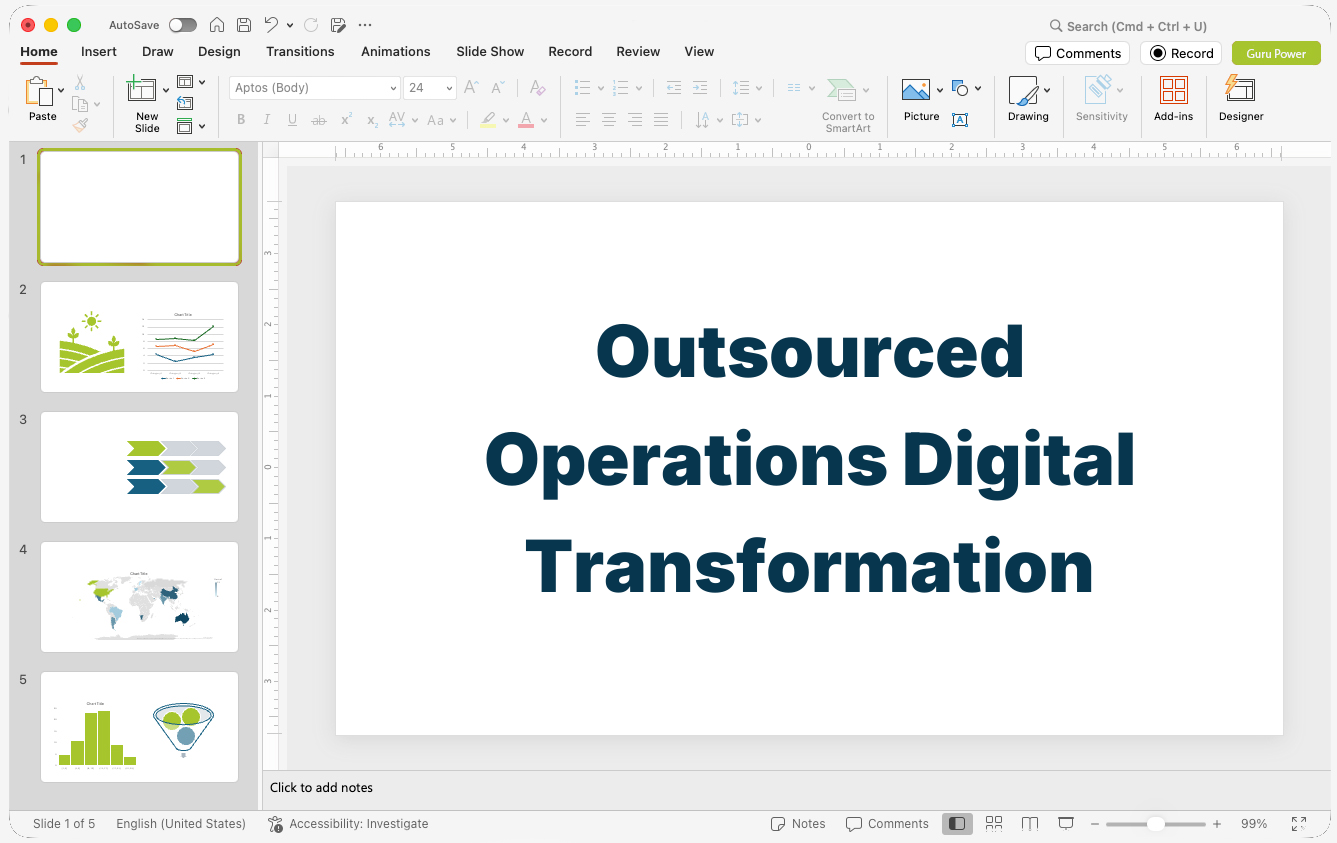
Task: Open the Shapes dropdown arrow
Action: pos(978,88)
